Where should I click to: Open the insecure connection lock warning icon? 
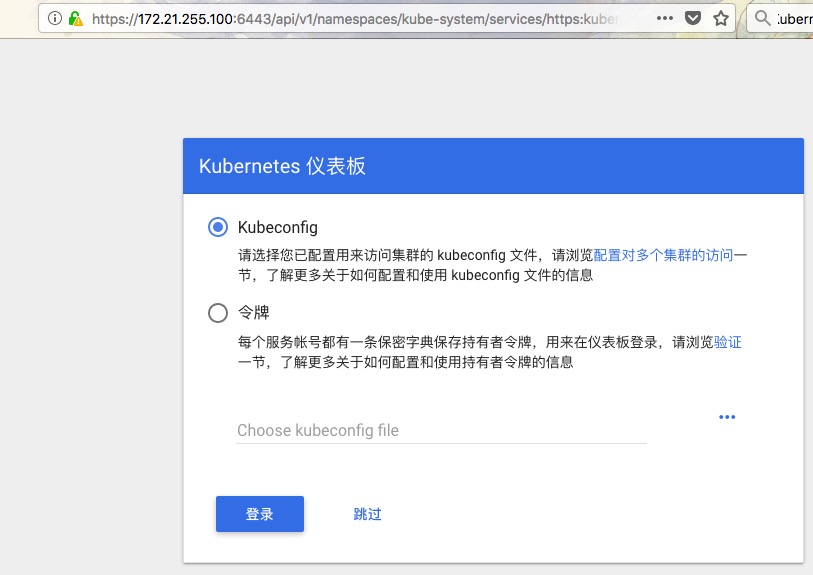point(76,19)
